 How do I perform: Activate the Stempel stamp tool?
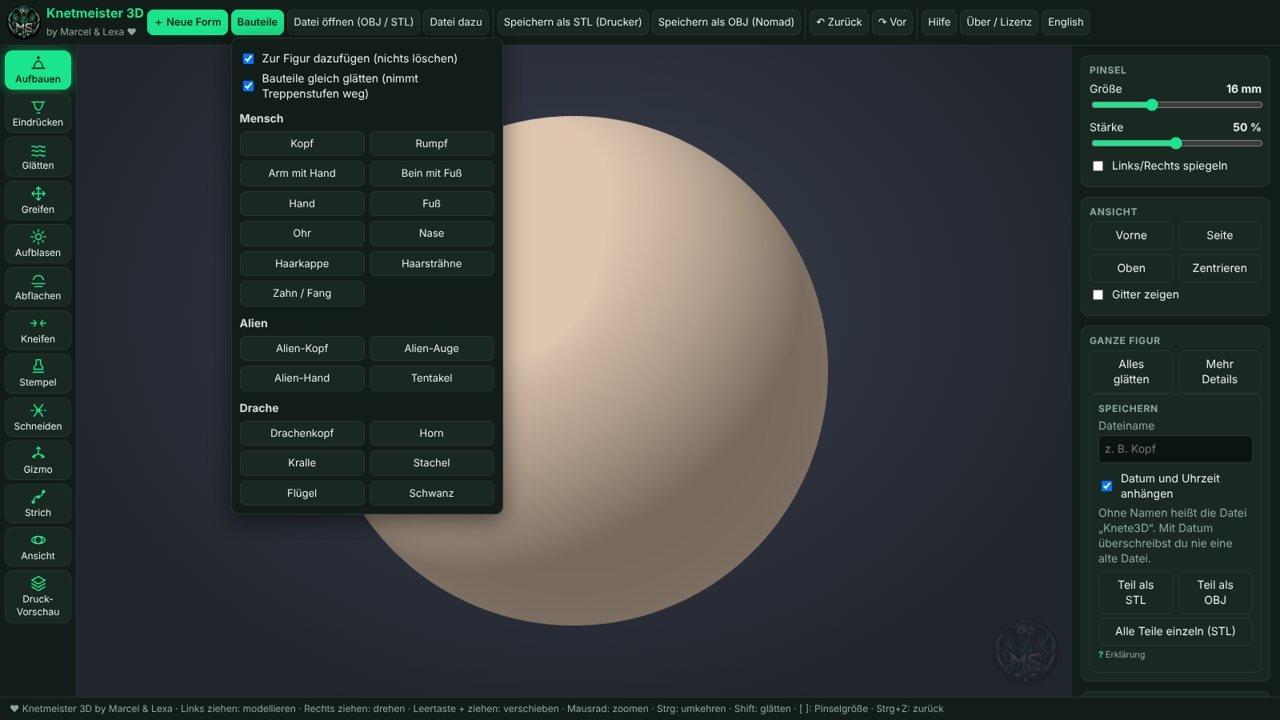38,373
